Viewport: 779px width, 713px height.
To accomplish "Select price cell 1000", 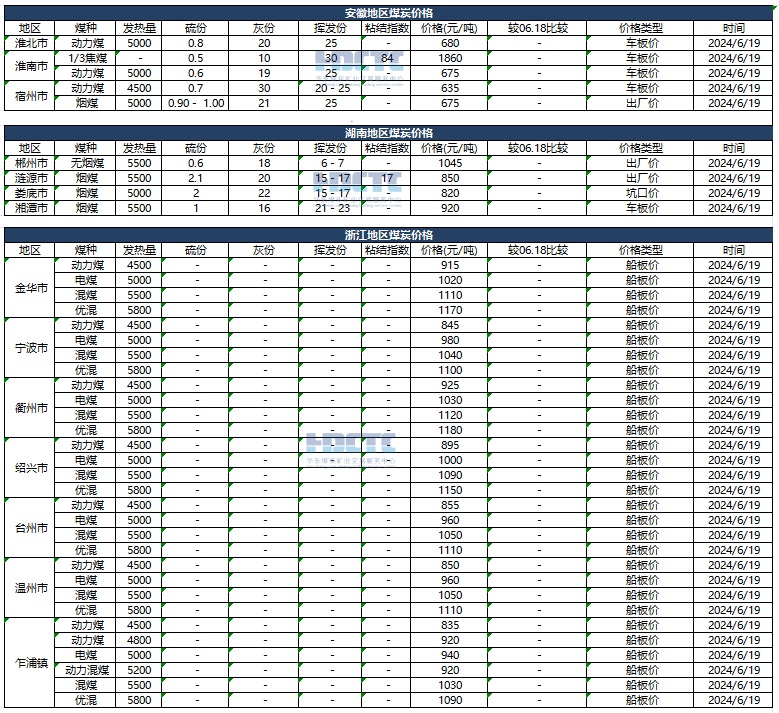I will [x=449, y=460].
